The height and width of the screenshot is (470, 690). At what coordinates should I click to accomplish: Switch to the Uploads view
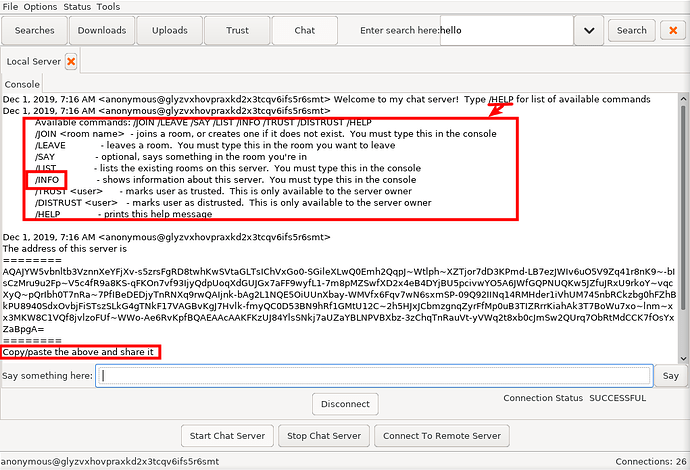pyautogui.click(x=170, y=31)
